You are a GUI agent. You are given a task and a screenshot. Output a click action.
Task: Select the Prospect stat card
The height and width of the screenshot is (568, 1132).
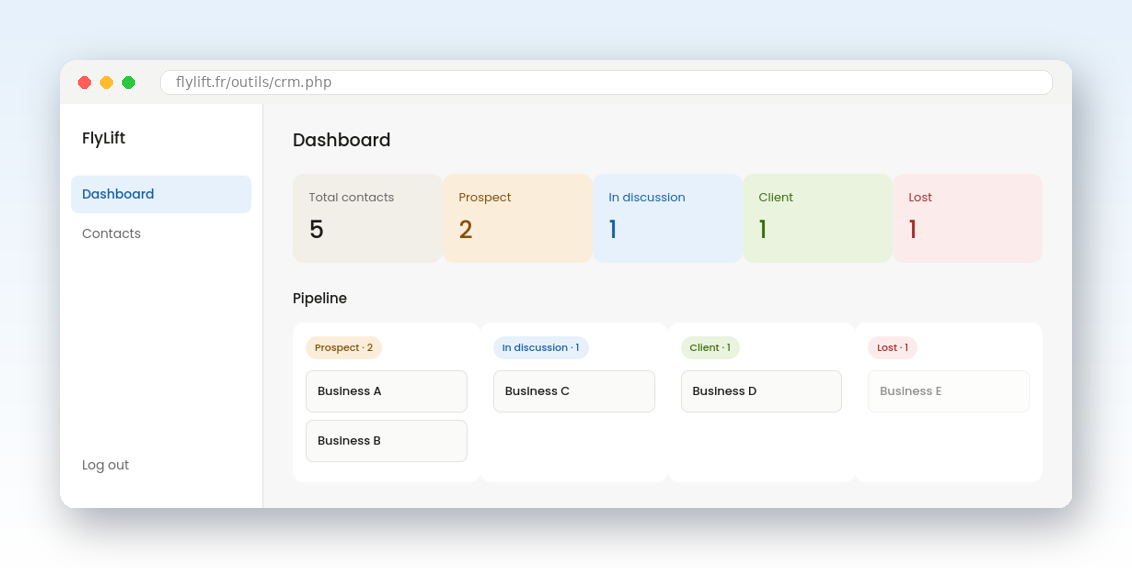coord(518,218)
